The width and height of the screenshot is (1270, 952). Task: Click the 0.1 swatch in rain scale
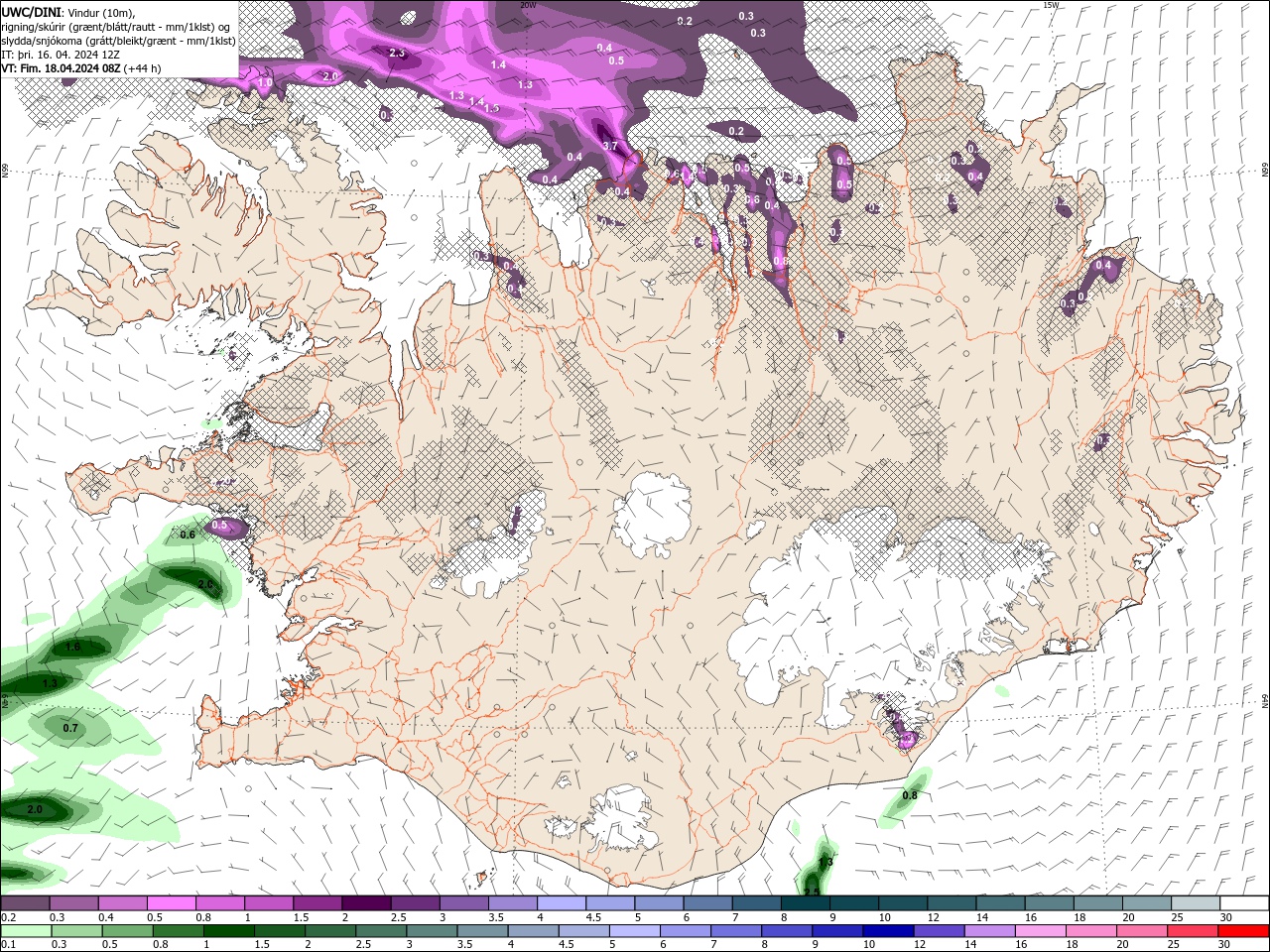[25, 931]
